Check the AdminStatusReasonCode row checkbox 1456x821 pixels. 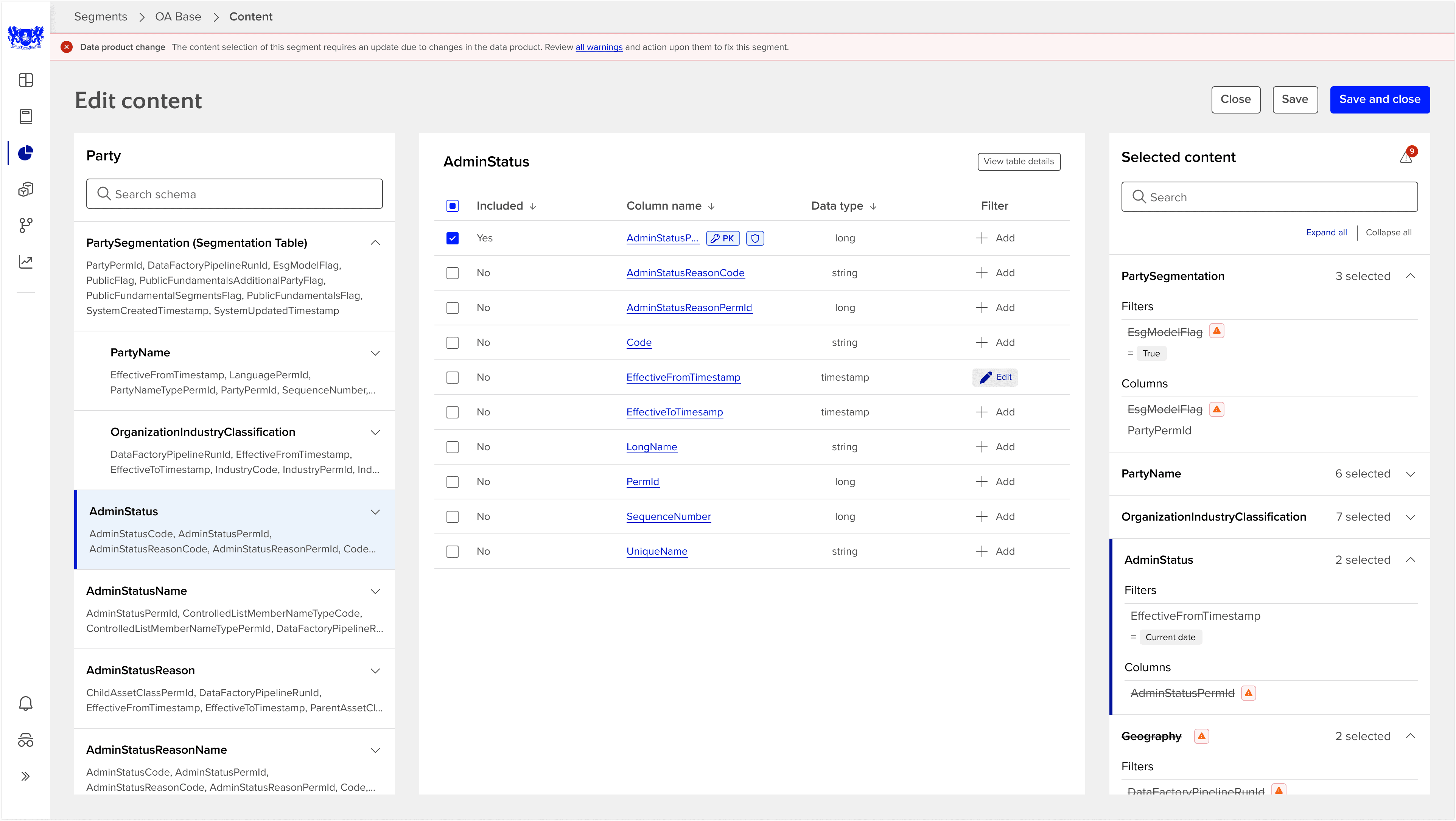452,274
